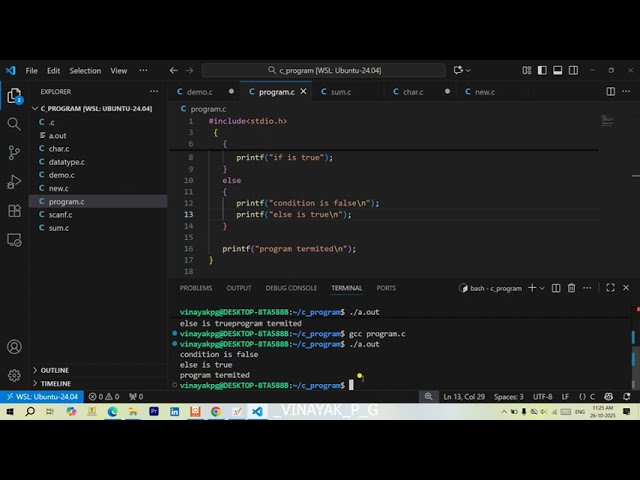
Task: Open Windows Start menu
Action: point(9,411)
